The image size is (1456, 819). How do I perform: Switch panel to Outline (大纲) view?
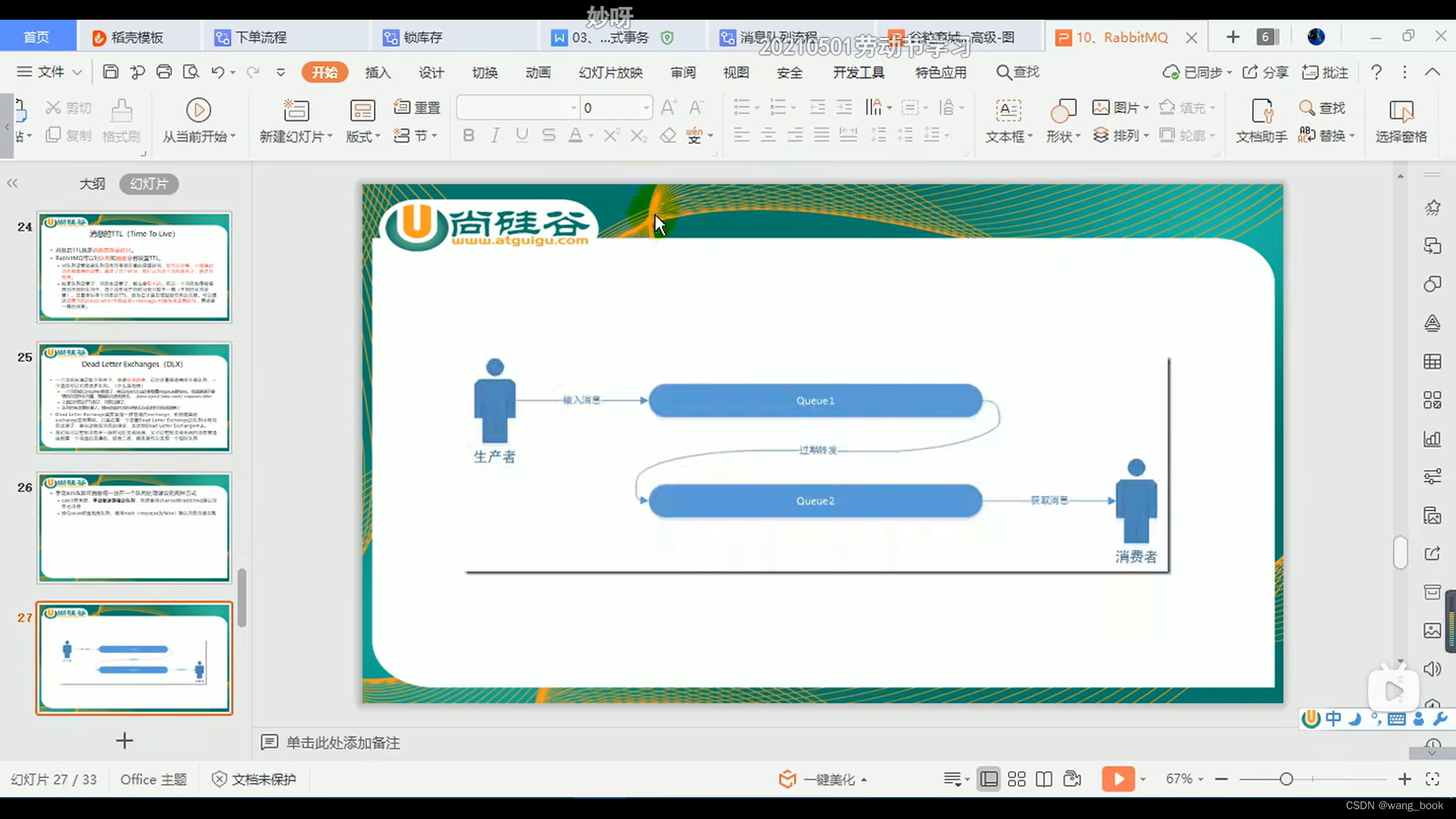pyautogui.click(x=93, y=184)
